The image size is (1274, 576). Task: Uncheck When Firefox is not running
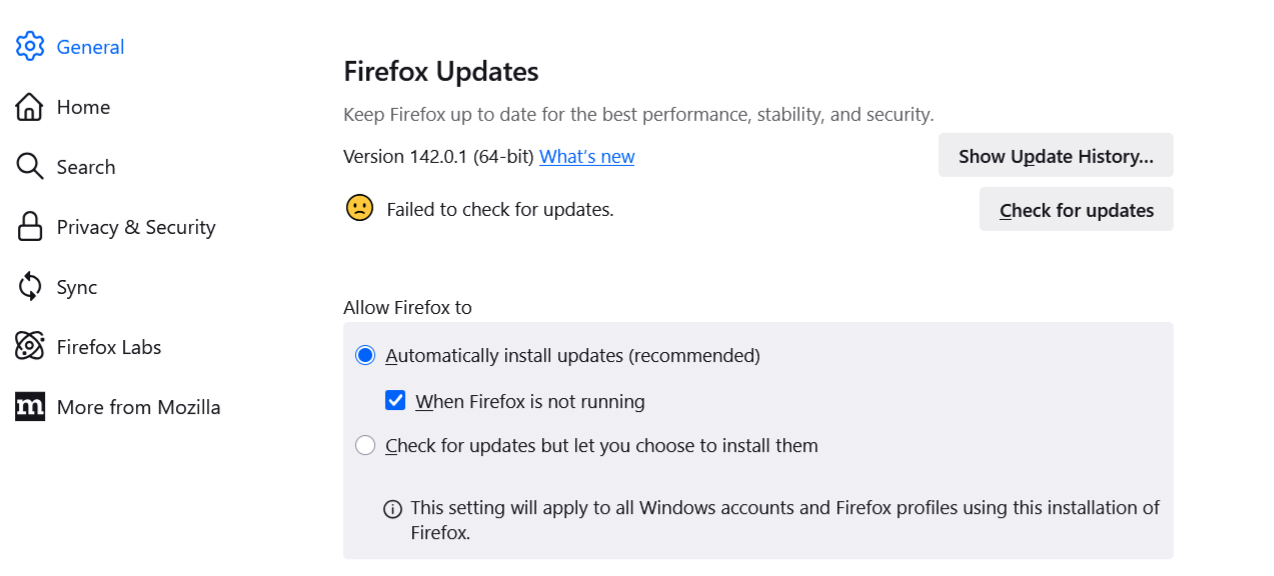[396, 401]
